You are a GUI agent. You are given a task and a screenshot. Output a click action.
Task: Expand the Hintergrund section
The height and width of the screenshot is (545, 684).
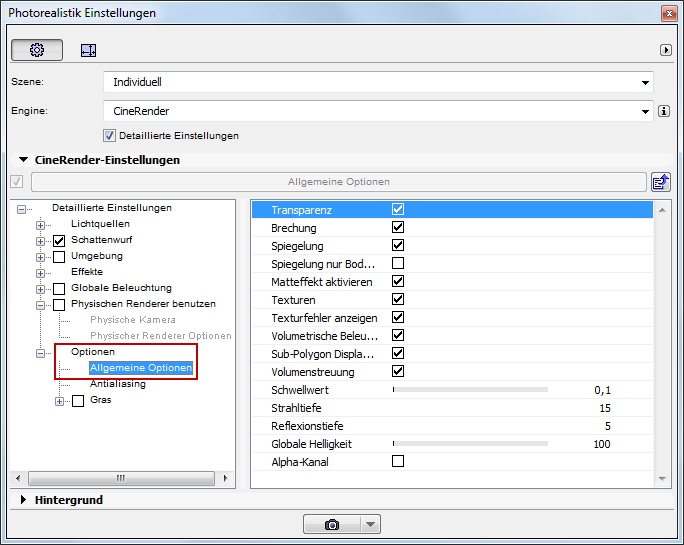coord(23,500)
